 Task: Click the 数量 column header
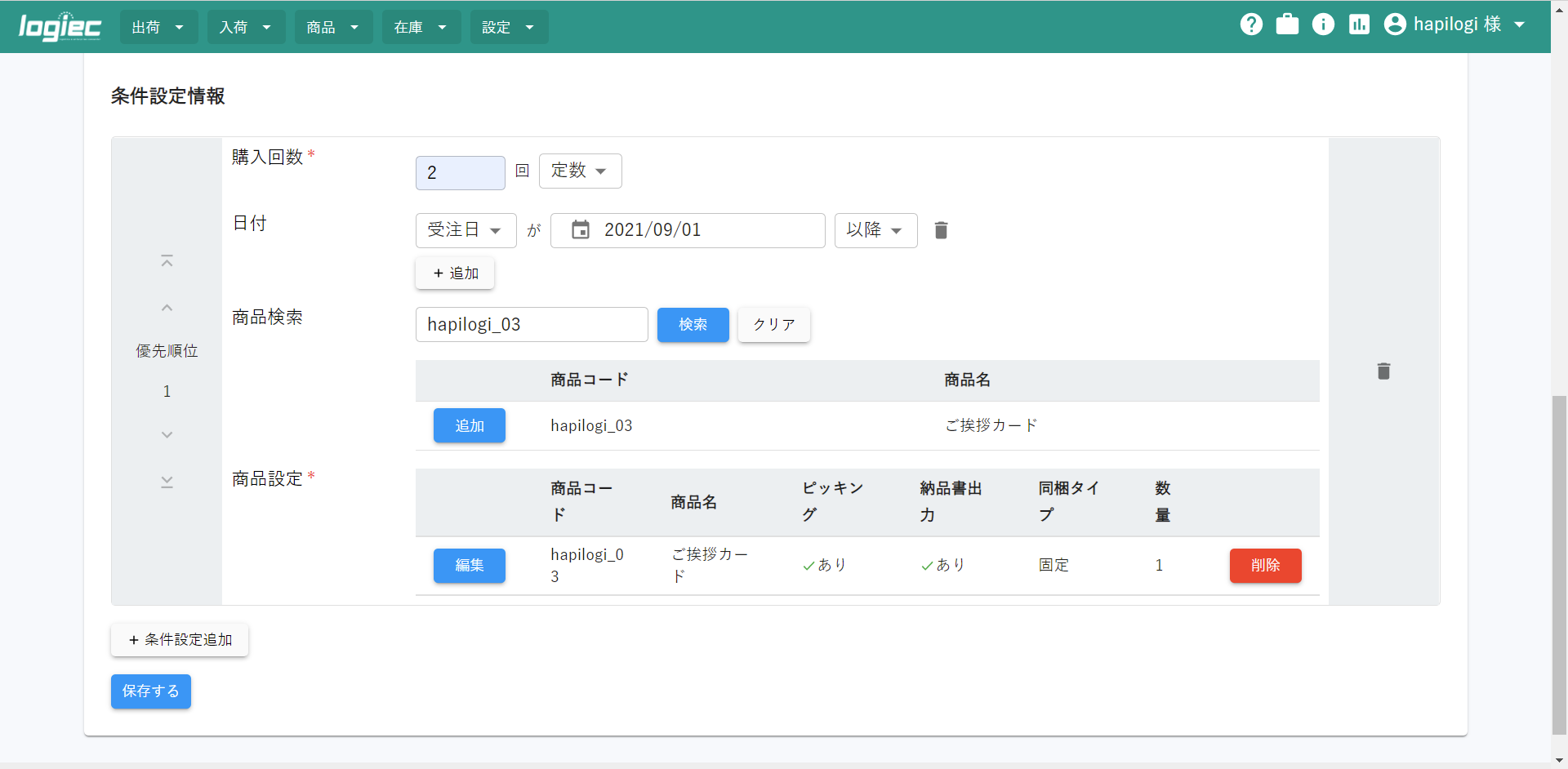click(1163, 501)
